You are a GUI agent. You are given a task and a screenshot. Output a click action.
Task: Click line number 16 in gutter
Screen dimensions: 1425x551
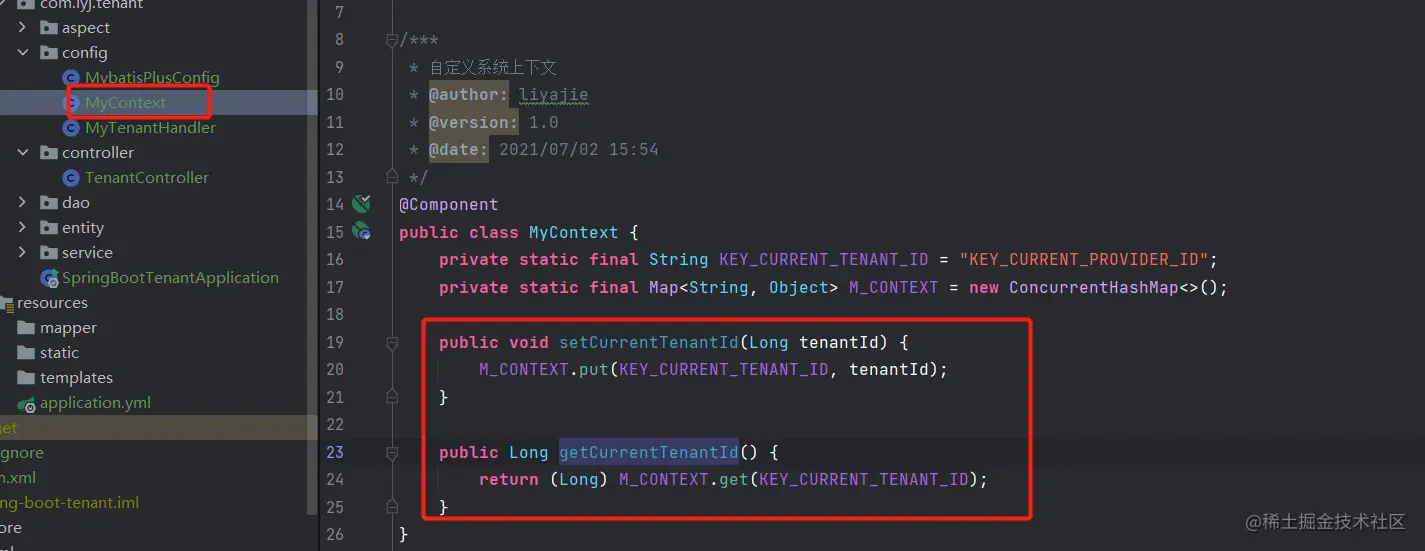point(335,259)
